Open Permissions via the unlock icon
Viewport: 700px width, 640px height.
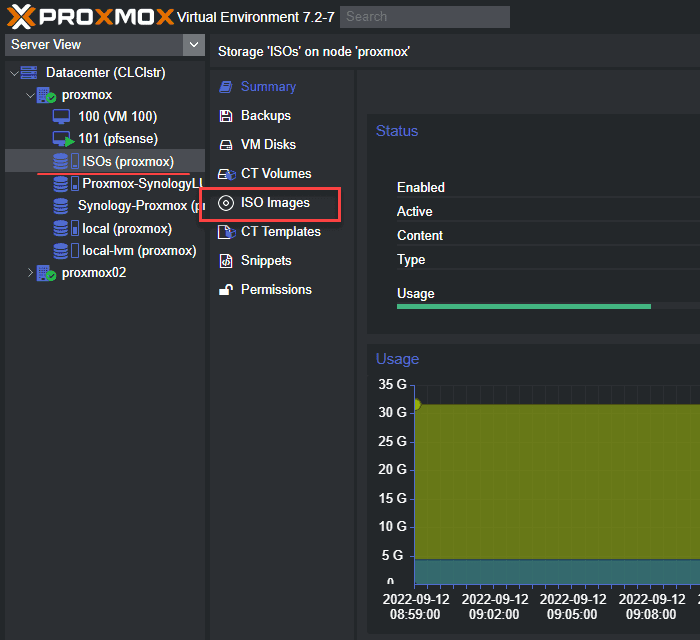click(x=226, y=290)
